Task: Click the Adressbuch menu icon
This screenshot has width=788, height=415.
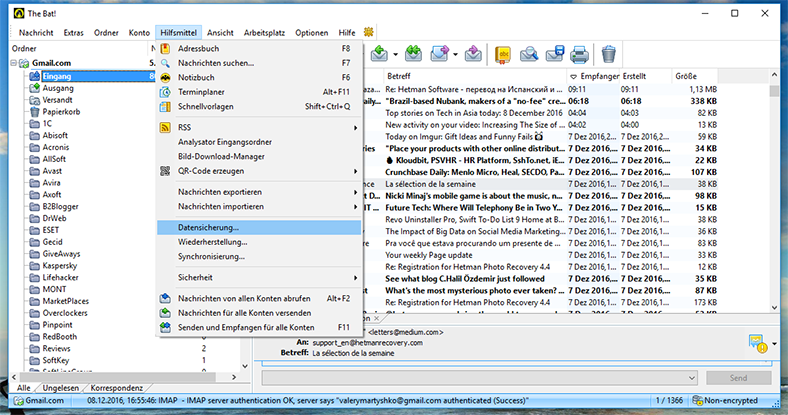Action: coord(165,49)
